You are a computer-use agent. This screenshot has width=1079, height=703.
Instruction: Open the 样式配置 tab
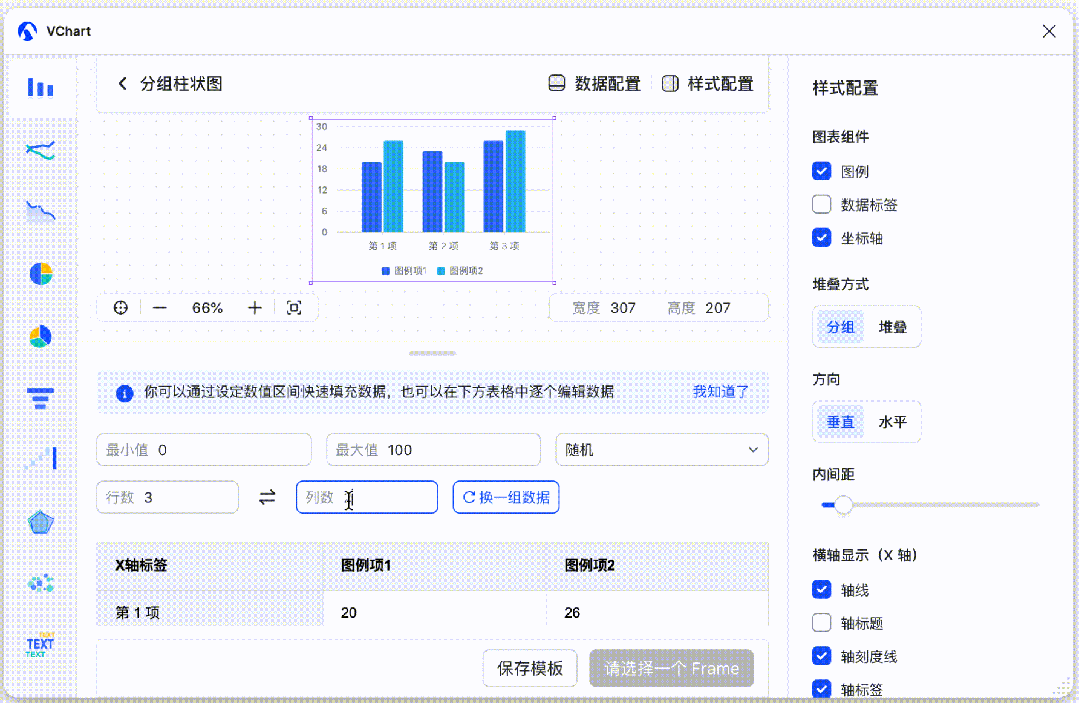(707, 83)
